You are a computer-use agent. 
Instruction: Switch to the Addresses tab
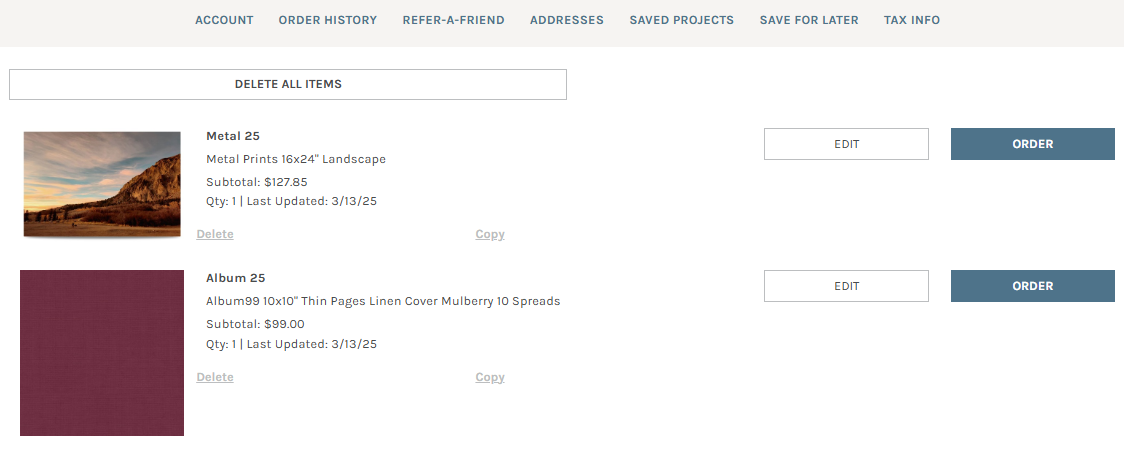[566, 20]
